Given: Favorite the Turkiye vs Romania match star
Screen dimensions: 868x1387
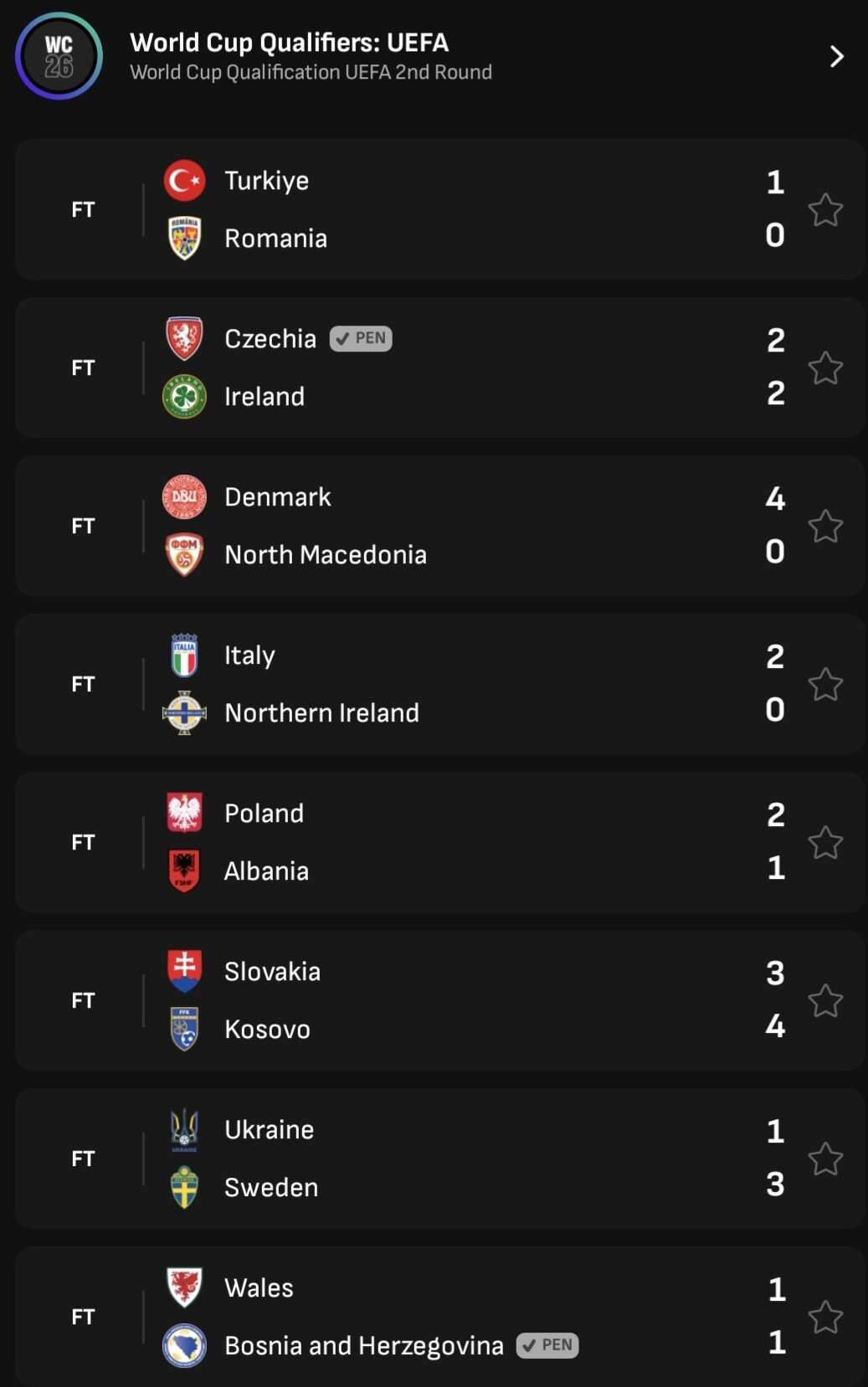Looking at the screenshot, I should tap(825, 210).
